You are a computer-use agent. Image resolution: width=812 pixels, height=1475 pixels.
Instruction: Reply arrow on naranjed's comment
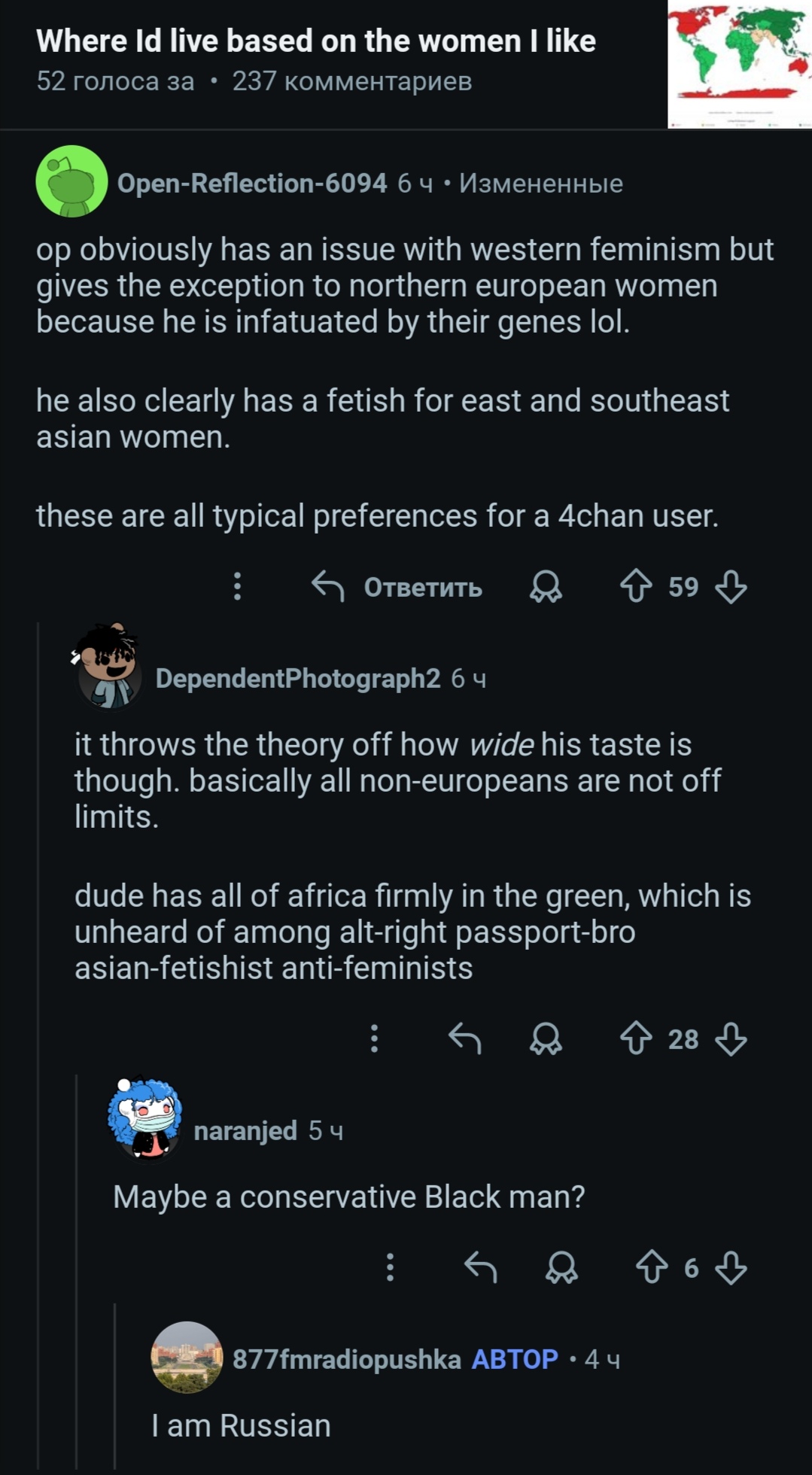click(x=480, y=1267)
